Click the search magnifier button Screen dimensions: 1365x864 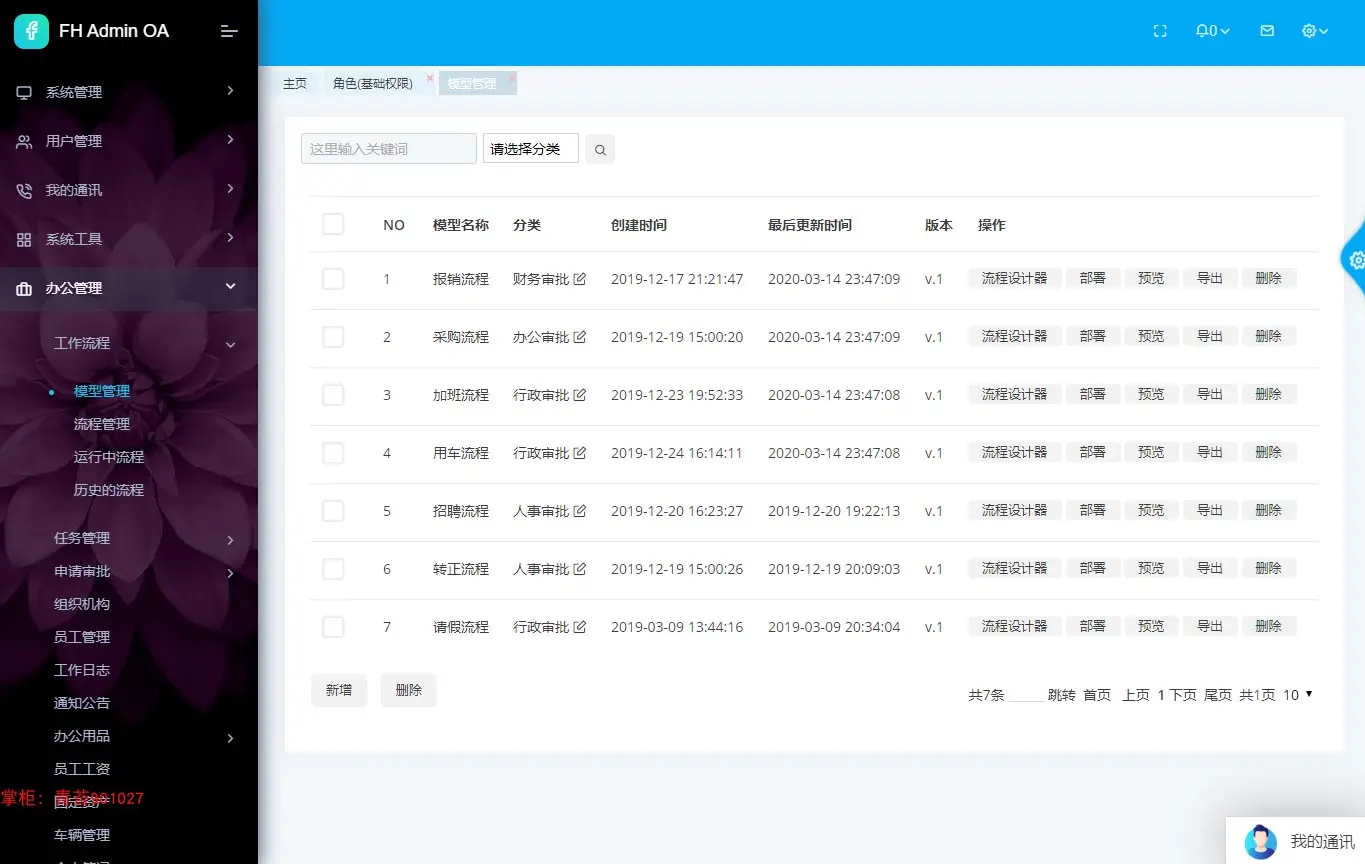(x=600, y=149)
